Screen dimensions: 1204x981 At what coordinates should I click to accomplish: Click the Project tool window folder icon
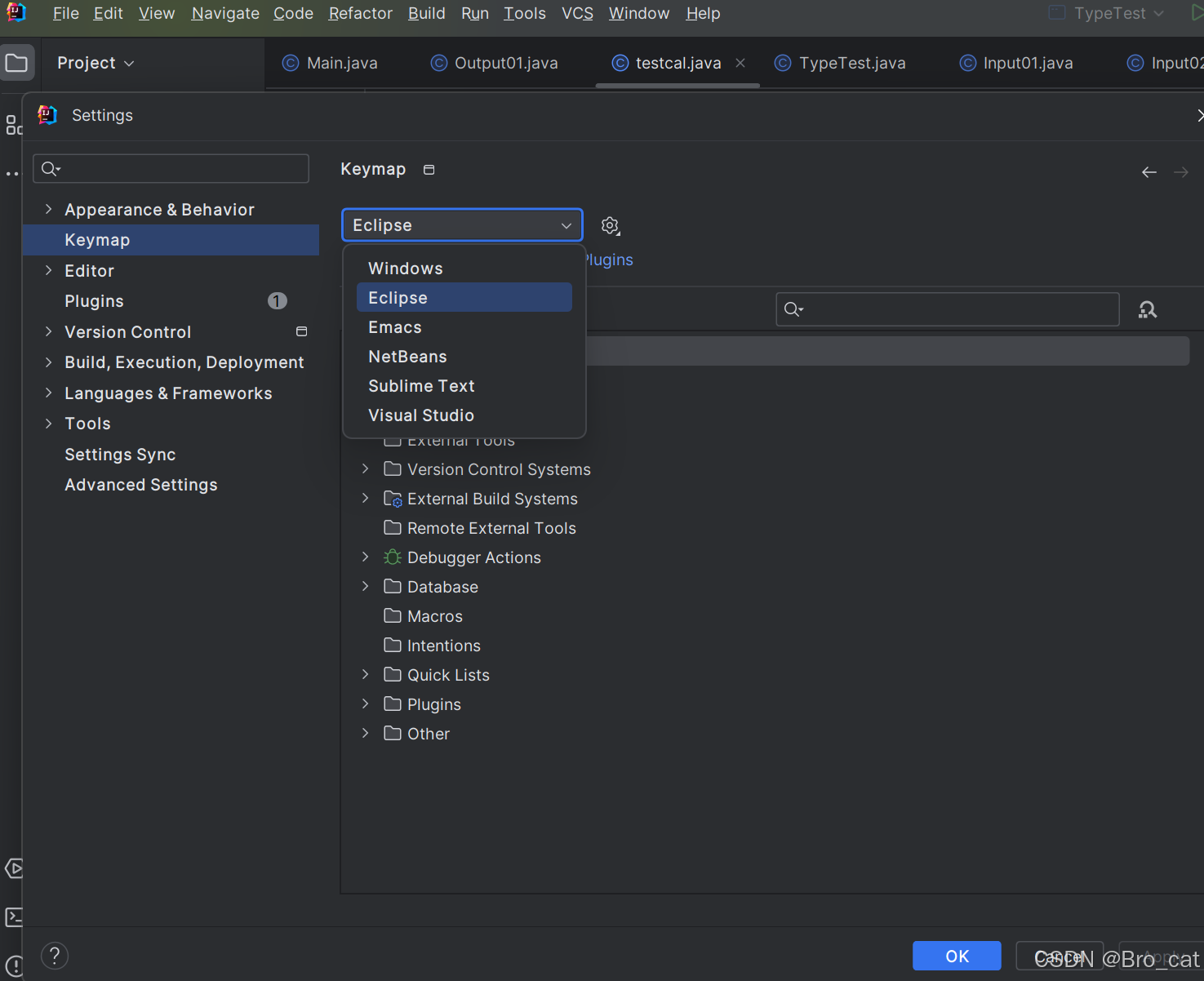16,63
